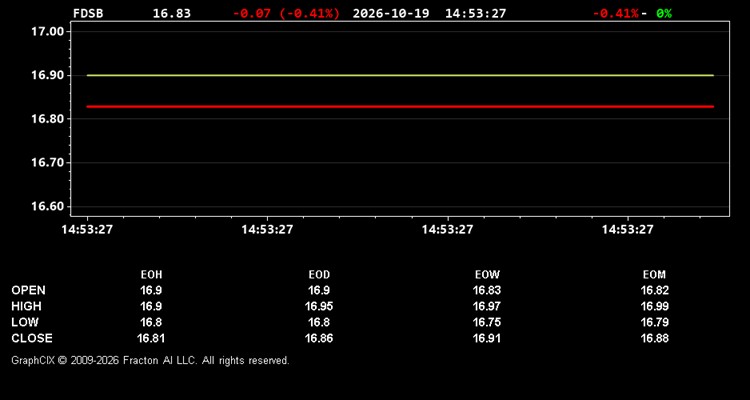Click the EOM high value 16.99
This screenshot has height=400, width=750.
[x=654, y=306]
